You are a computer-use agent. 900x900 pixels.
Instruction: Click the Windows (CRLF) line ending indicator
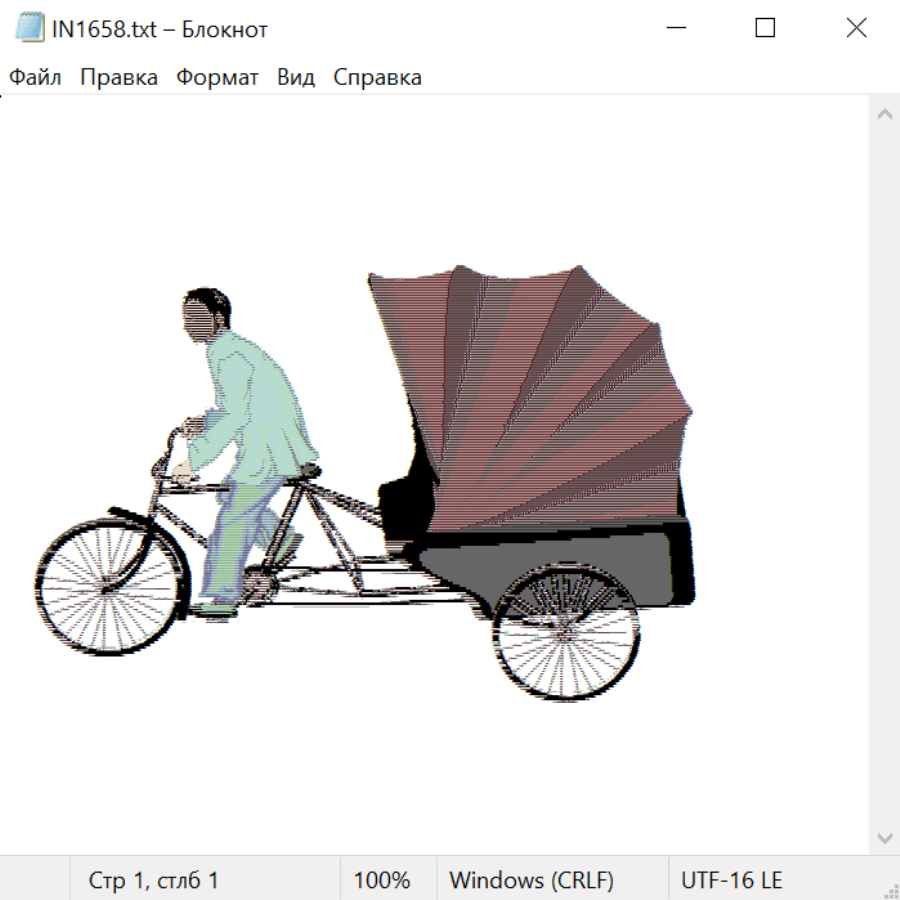[x=531, y=880]
